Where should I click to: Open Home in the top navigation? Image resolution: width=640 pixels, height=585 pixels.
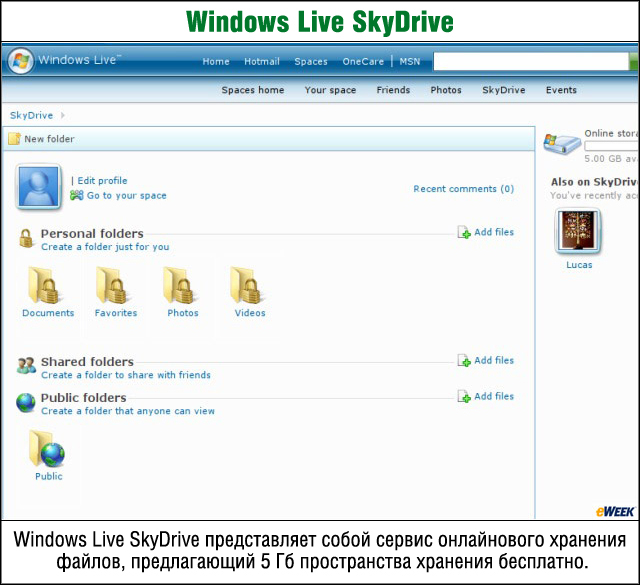(x=216, y=62)
